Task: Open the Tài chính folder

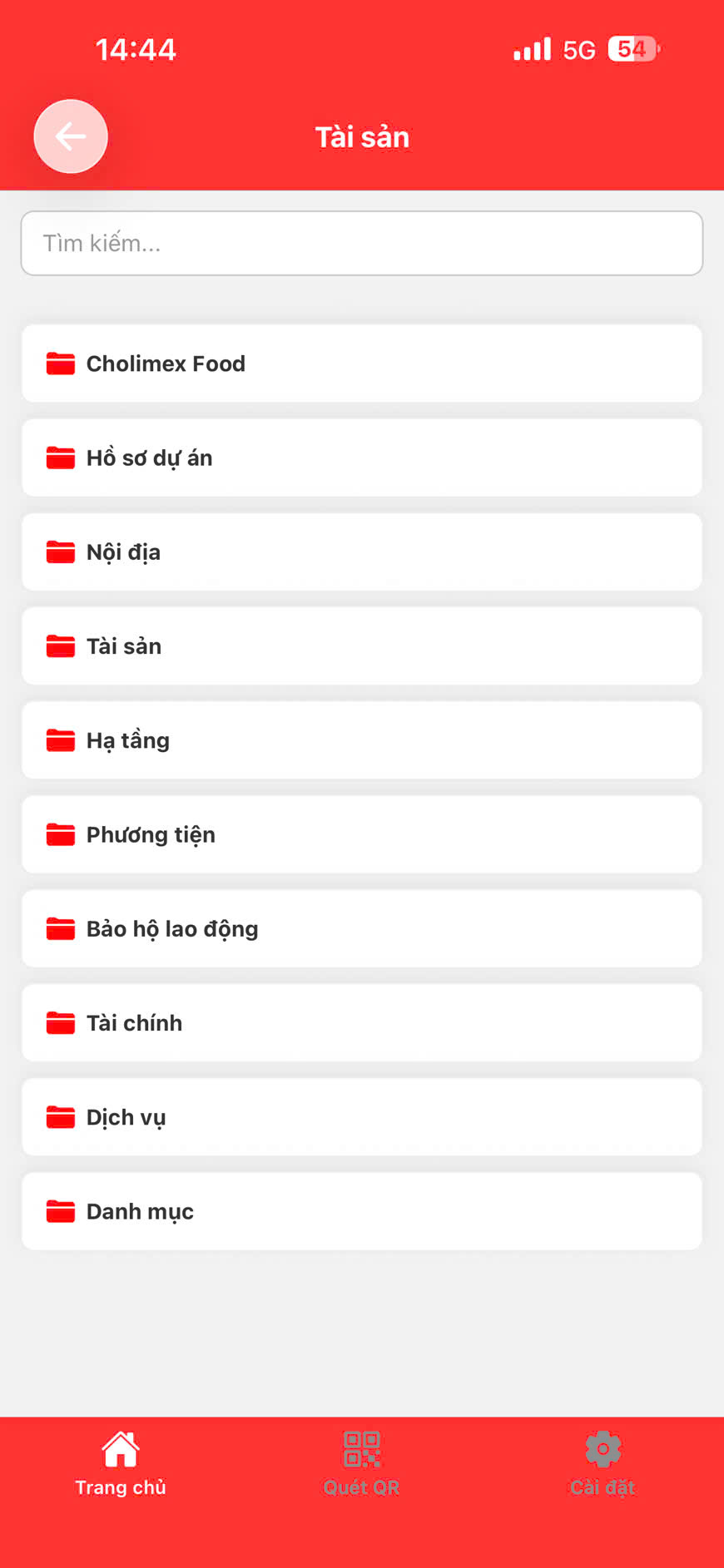Action: click(362, 1022)
